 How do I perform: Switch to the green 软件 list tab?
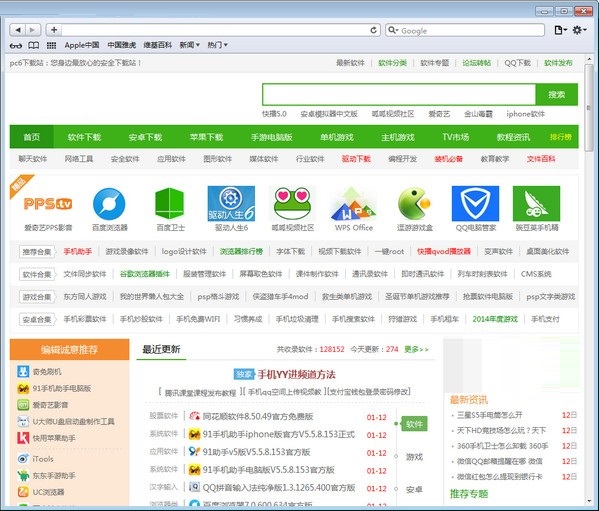tap(414, 424)
